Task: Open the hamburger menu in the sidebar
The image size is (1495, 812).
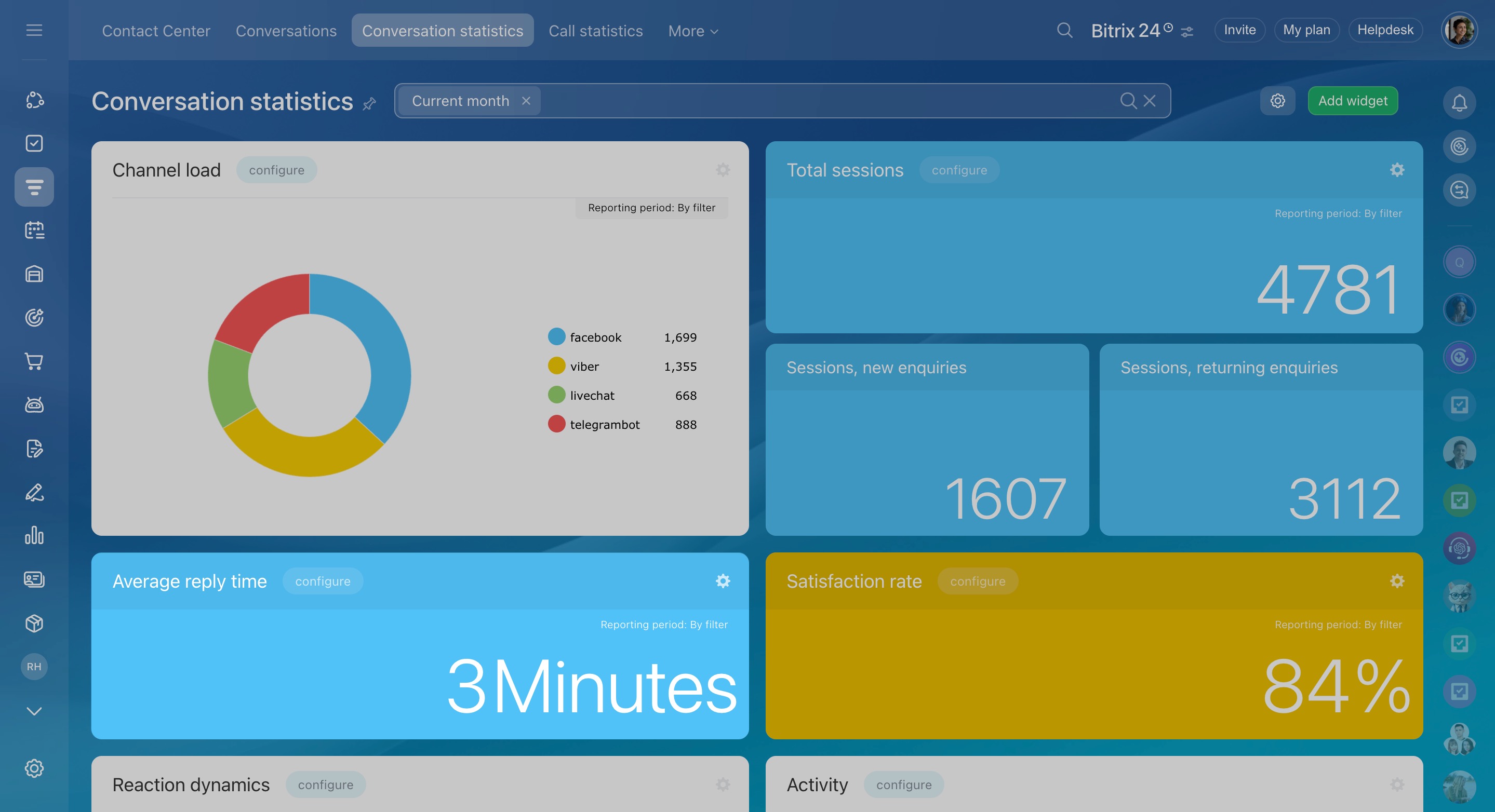Action: pos(34,30)
